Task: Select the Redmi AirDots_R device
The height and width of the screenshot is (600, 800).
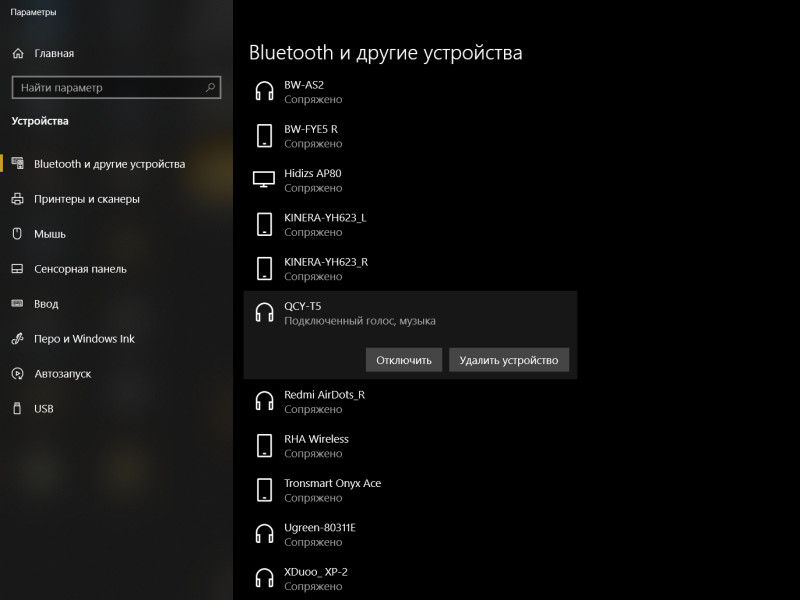Action: coord(411,402)
